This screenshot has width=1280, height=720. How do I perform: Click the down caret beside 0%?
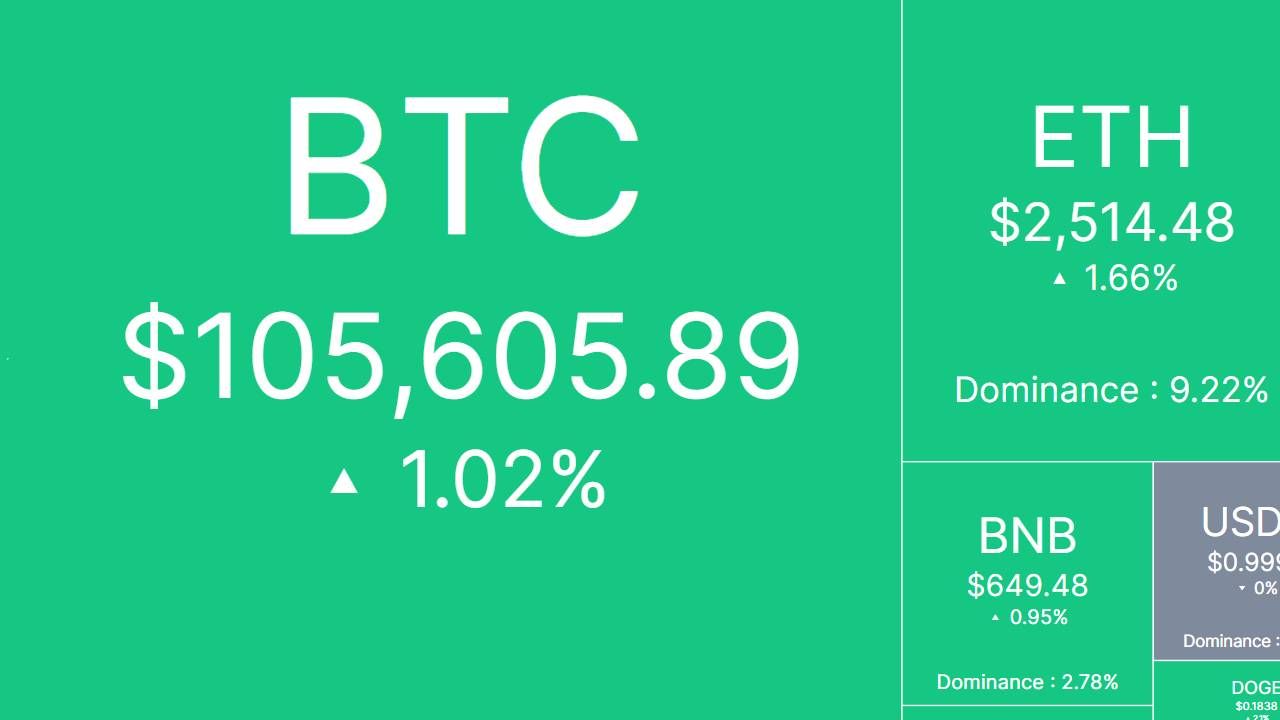[x=1242, y=589]
